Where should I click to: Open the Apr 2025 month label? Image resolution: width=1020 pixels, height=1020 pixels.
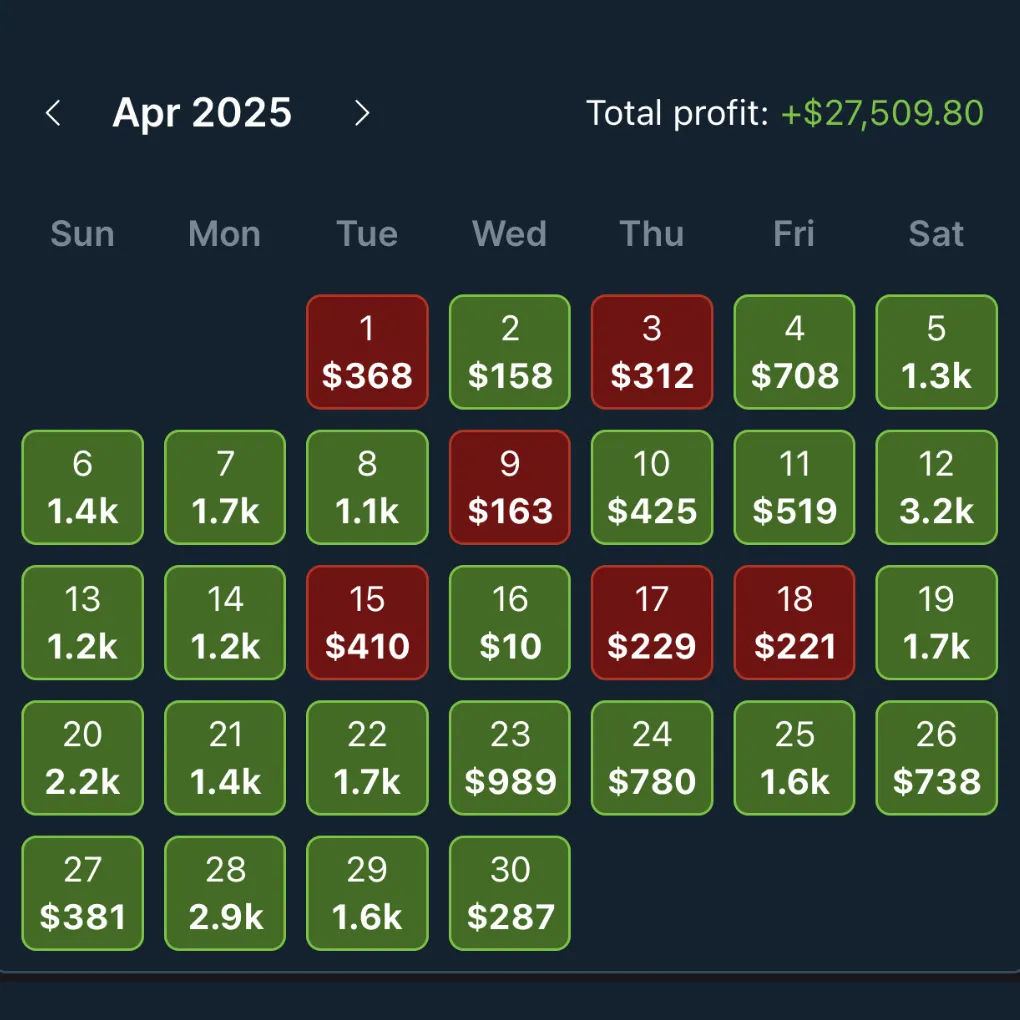[202, 113]
